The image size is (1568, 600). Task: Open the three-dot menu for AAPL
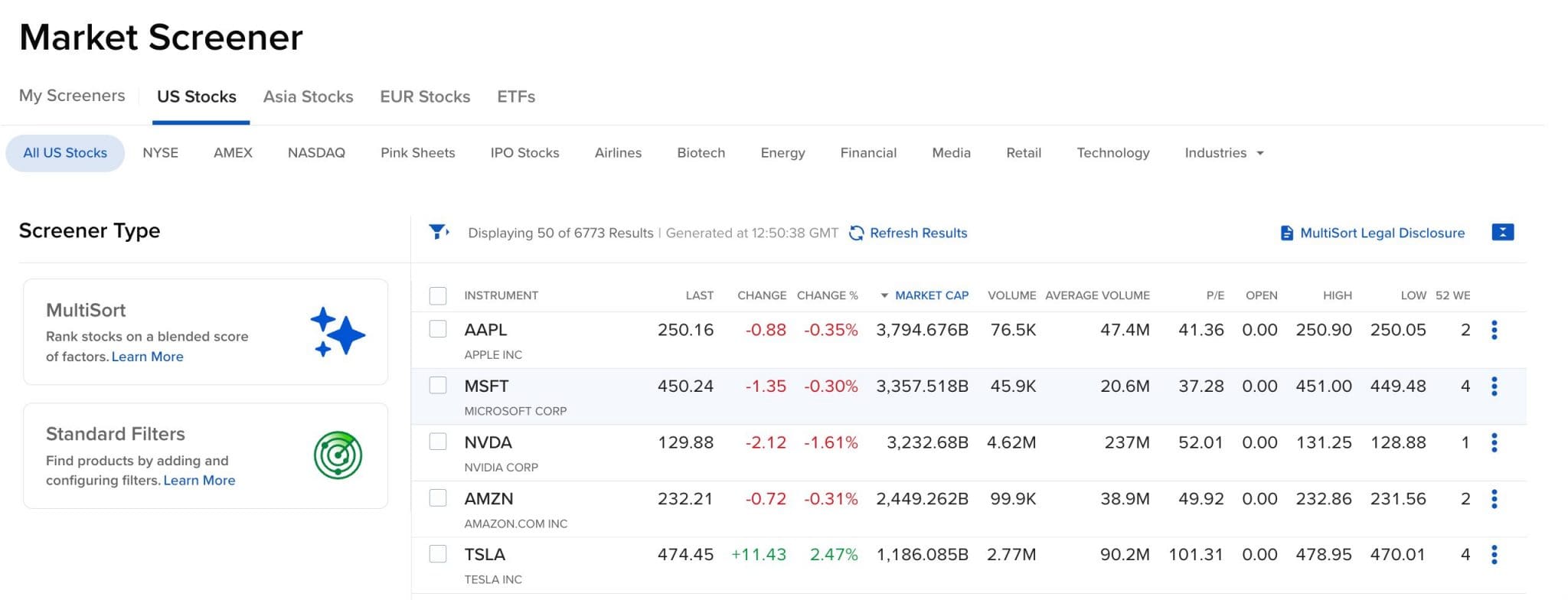pyautogui.click(x=1494, y=330)
